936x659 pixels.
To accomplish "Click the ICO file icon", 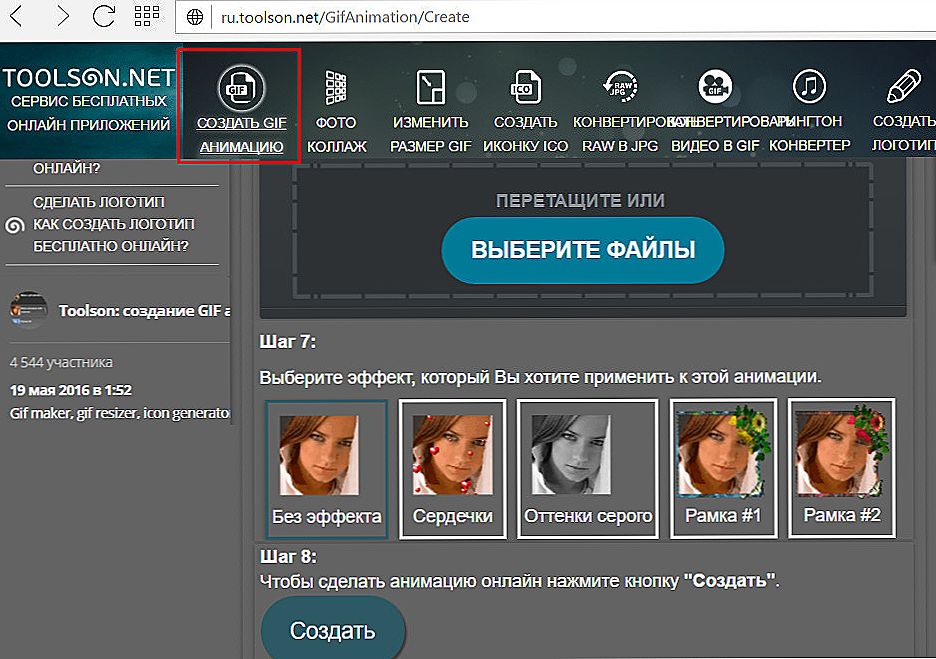I will [525, 87].
